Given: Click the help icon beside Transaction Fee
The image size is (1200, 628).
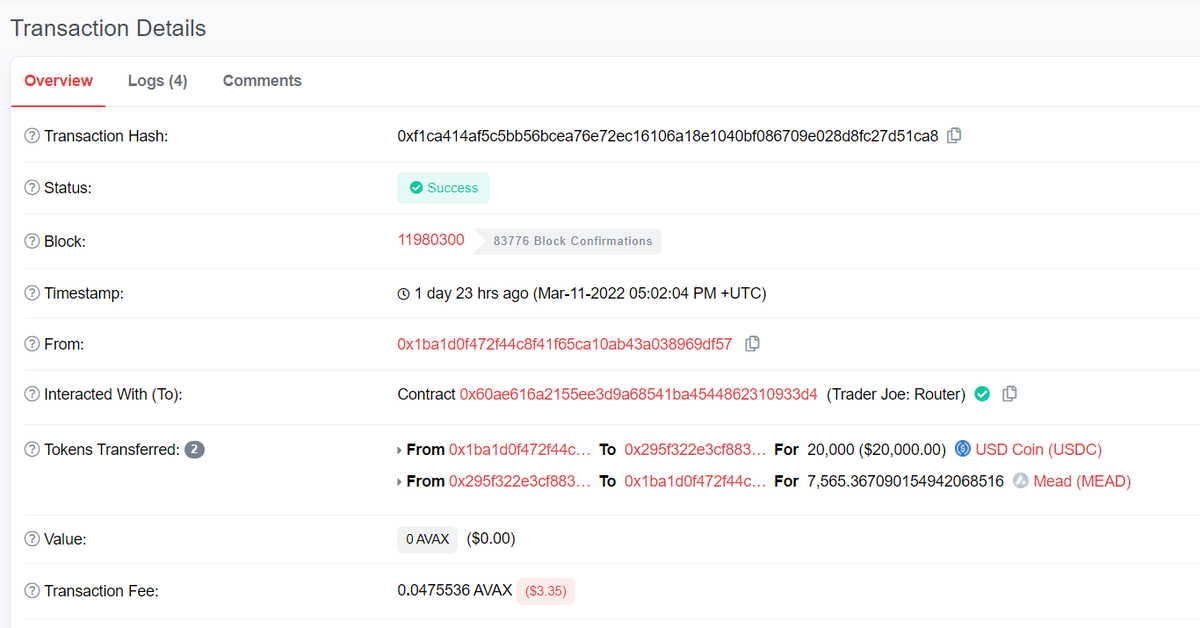Looking at the screenshot, I should 32,591.
